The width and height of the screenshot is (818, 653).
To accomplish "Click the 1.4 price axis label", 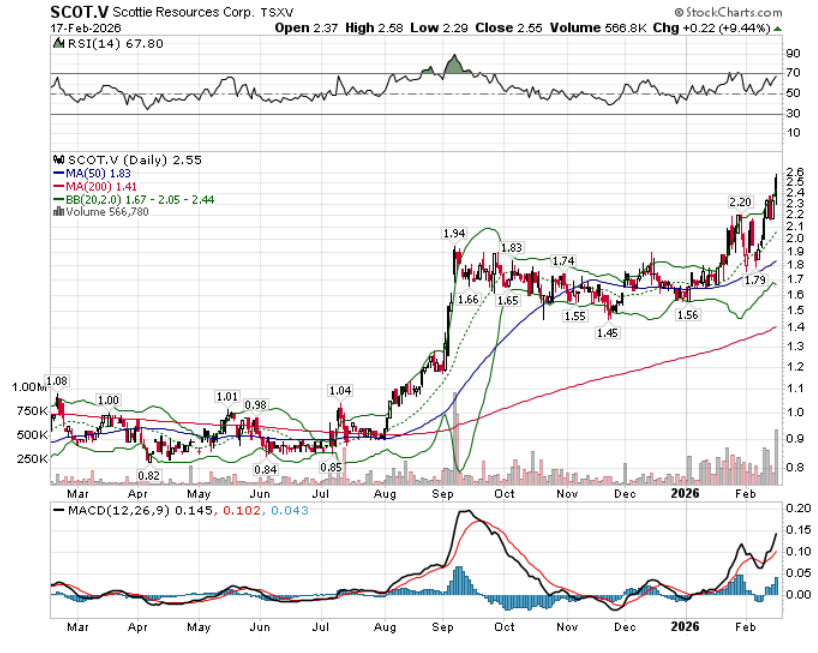I will (x=796, y=327).
